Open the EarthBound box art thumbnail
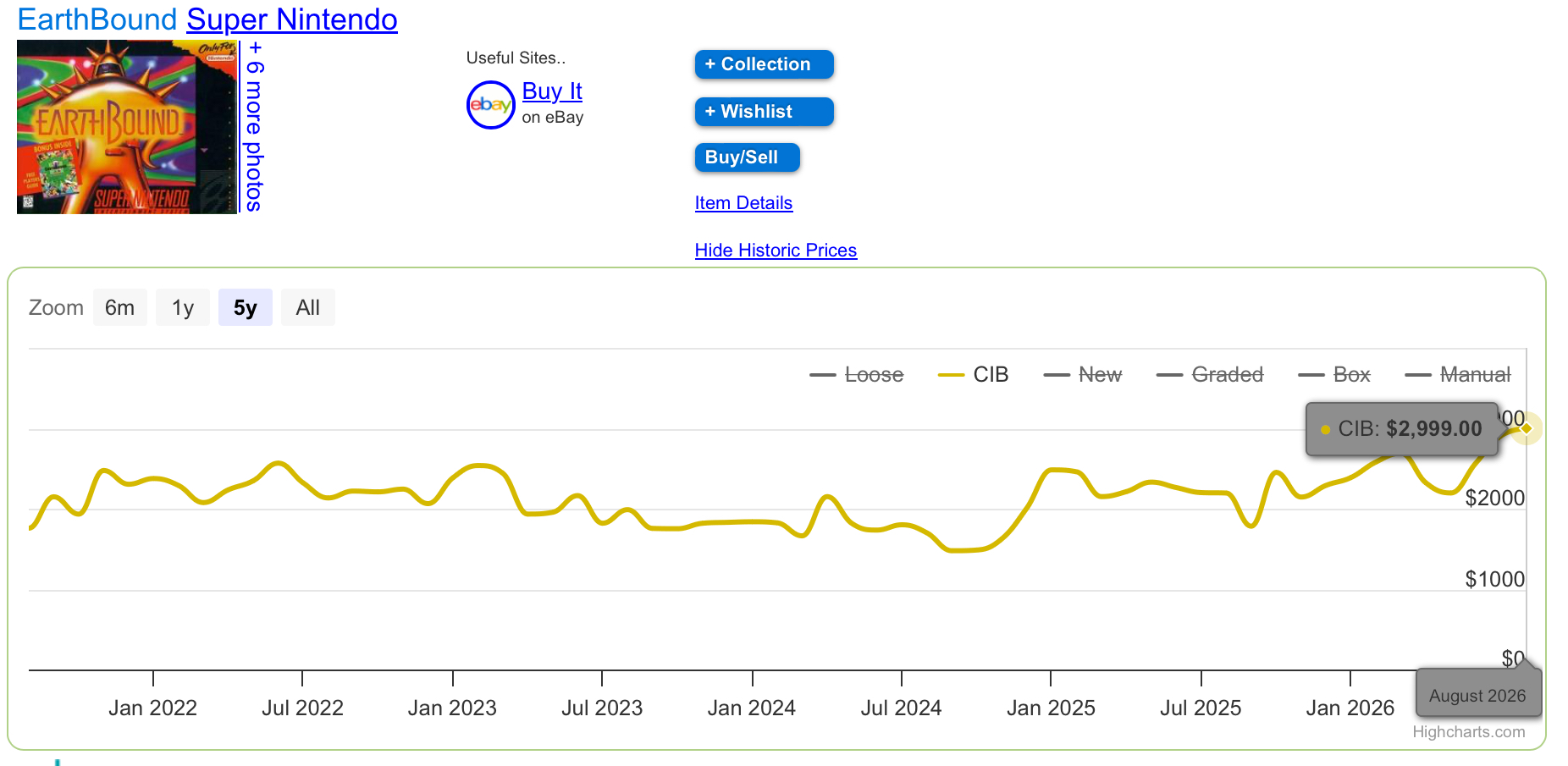This screenshot has height=766, width=1568. pos(127,127)
